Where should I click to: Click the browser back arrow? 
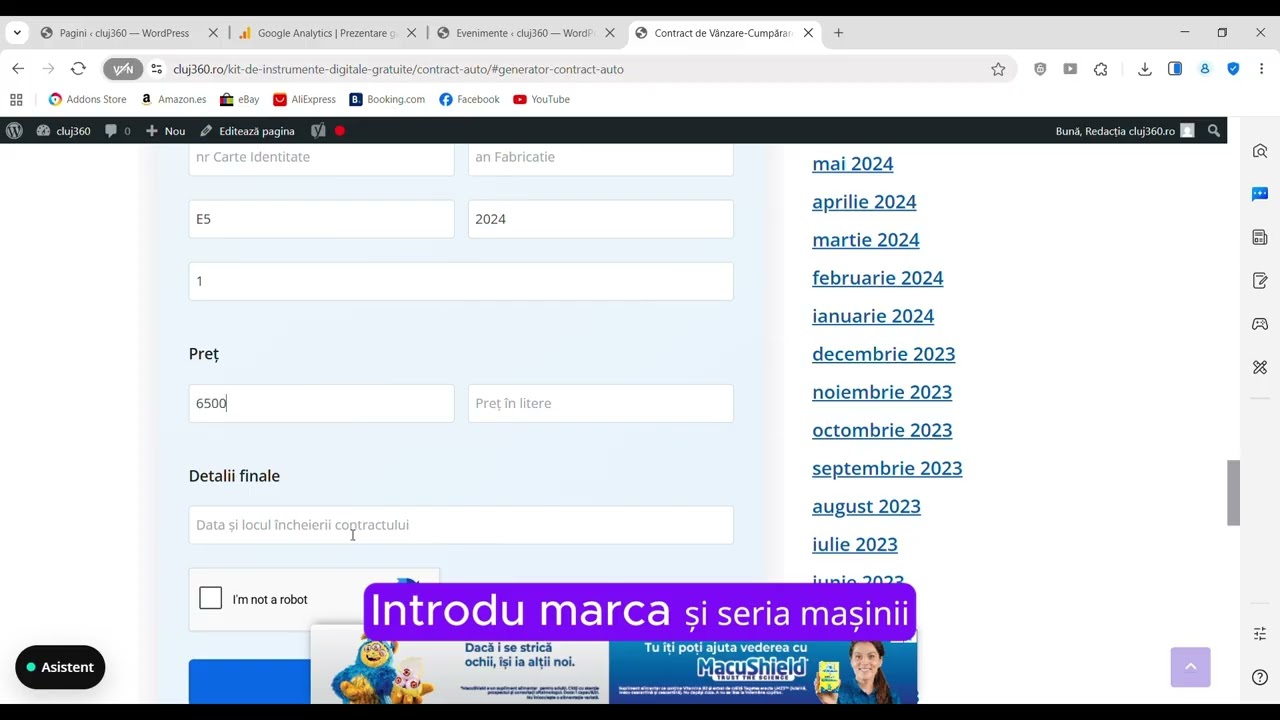[x=18, y=69]
